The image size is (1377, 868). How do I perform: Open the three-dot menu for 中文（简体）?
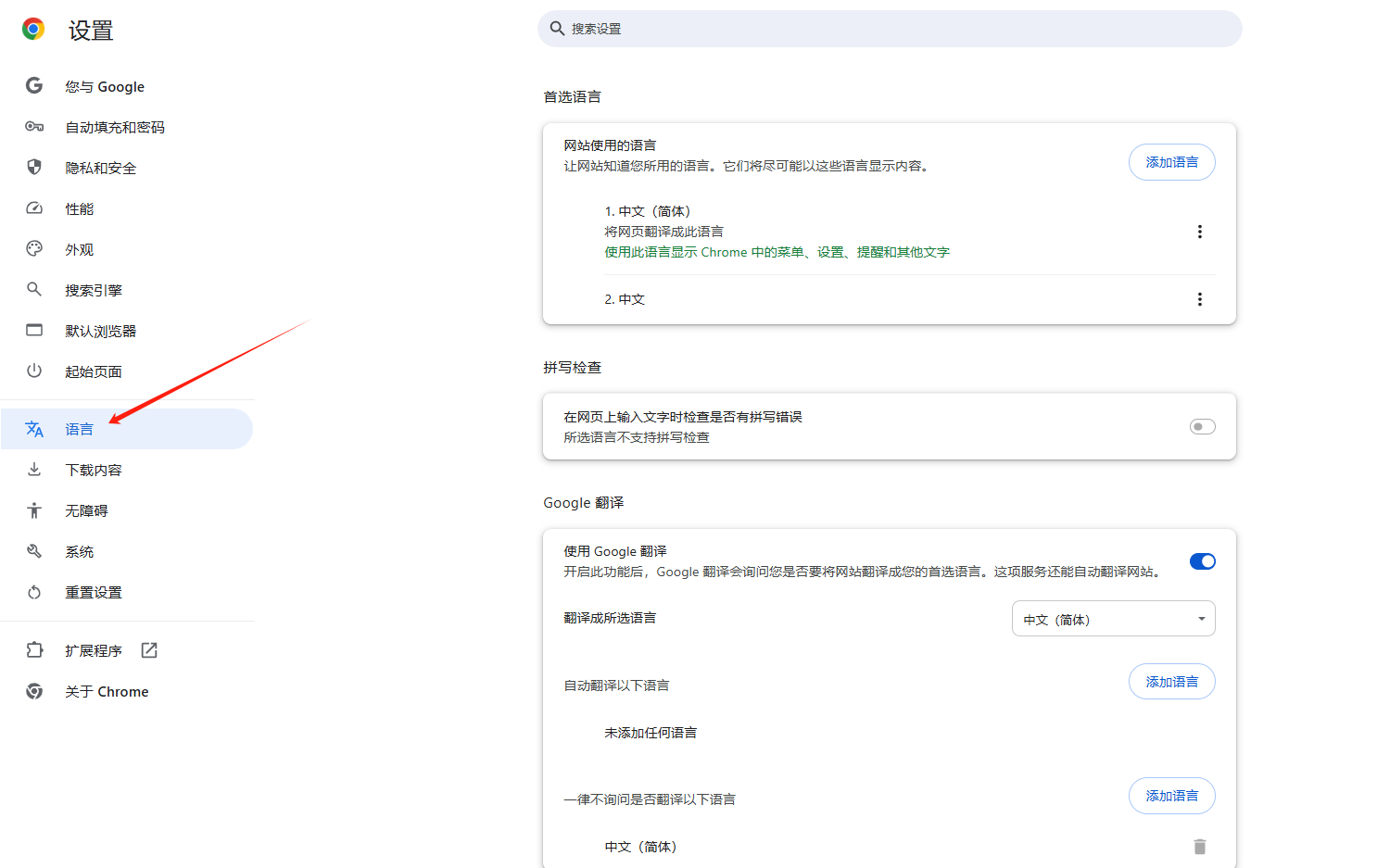coord(1200,232)
